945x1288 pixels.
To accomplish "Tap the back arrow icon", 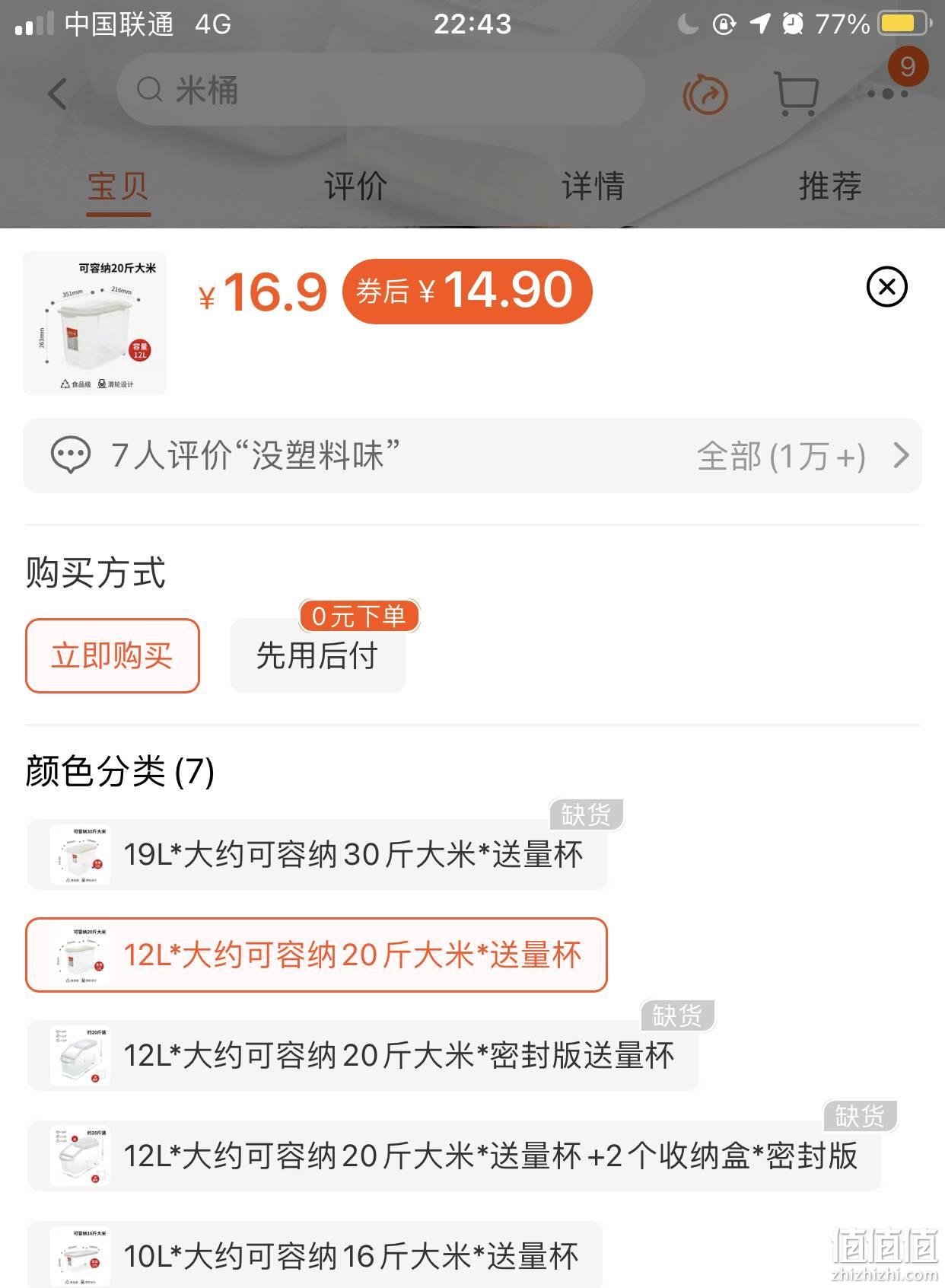I will pos(57,94).
